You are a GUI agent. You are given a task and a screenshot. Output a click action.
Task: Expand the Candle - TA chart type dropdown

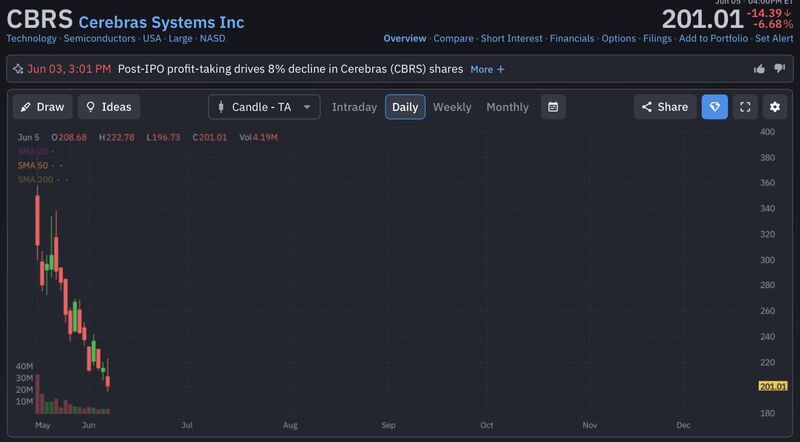click(x=264, y=107)
